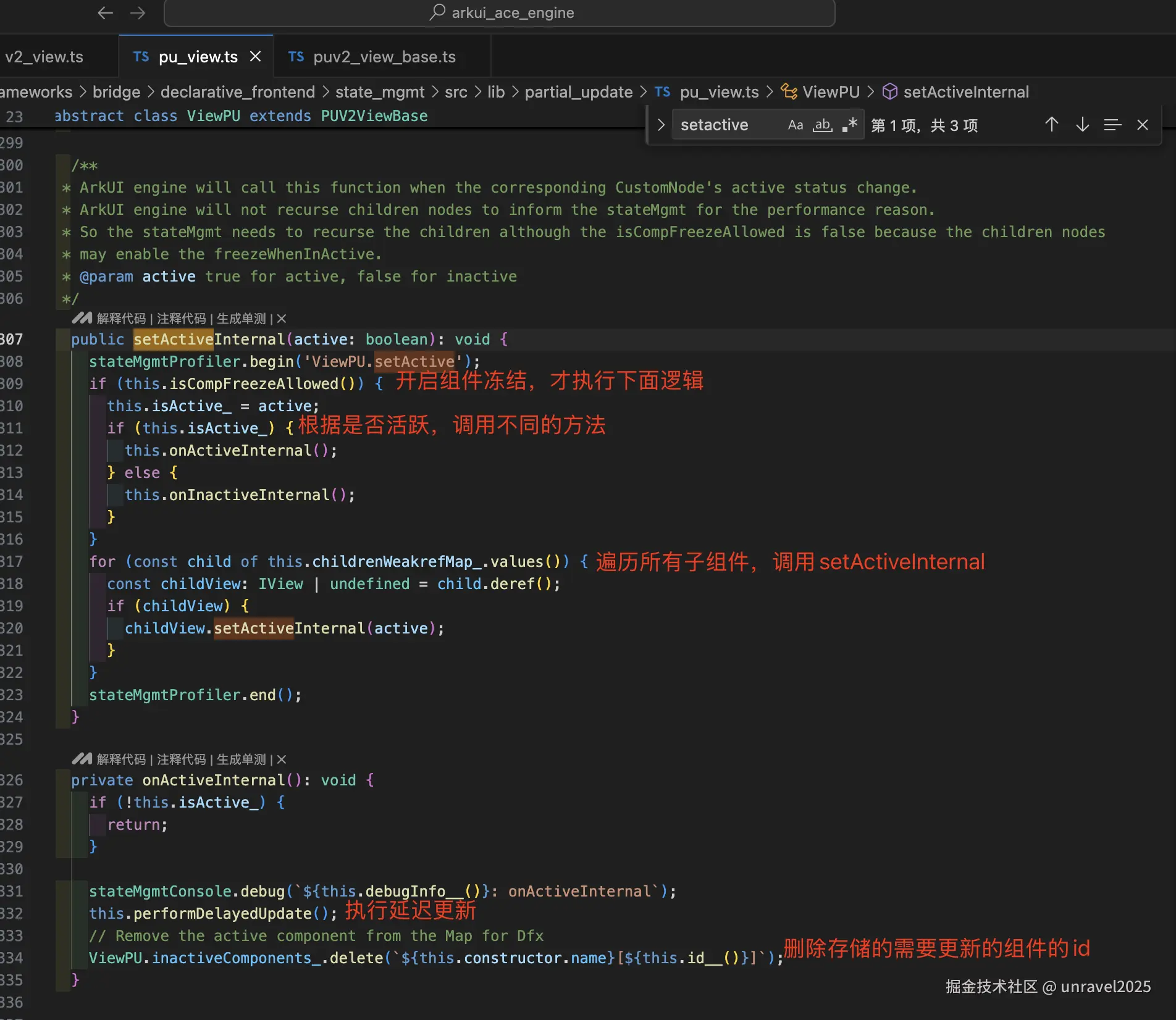Switch to puv2_view_base.ts tab
This screenshot has width=1176, height=1020.
[384, 57]
